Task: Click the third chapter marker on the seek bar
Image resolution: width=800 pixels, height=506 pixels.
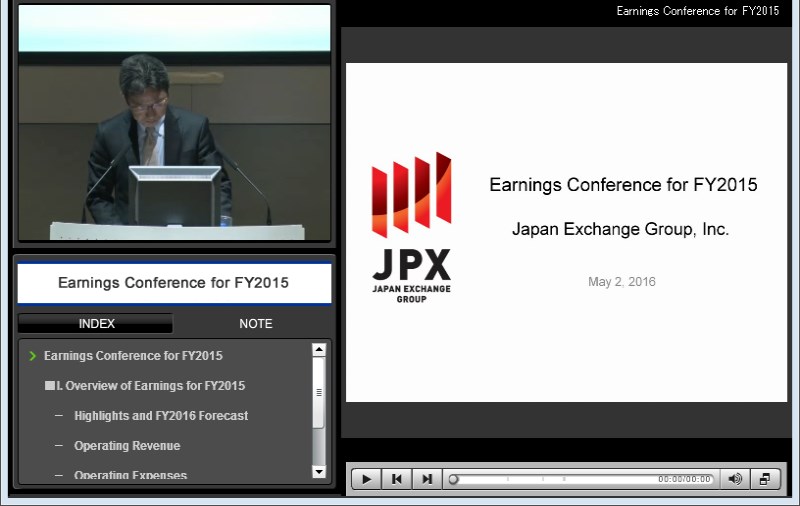Action: pos(564,479)
